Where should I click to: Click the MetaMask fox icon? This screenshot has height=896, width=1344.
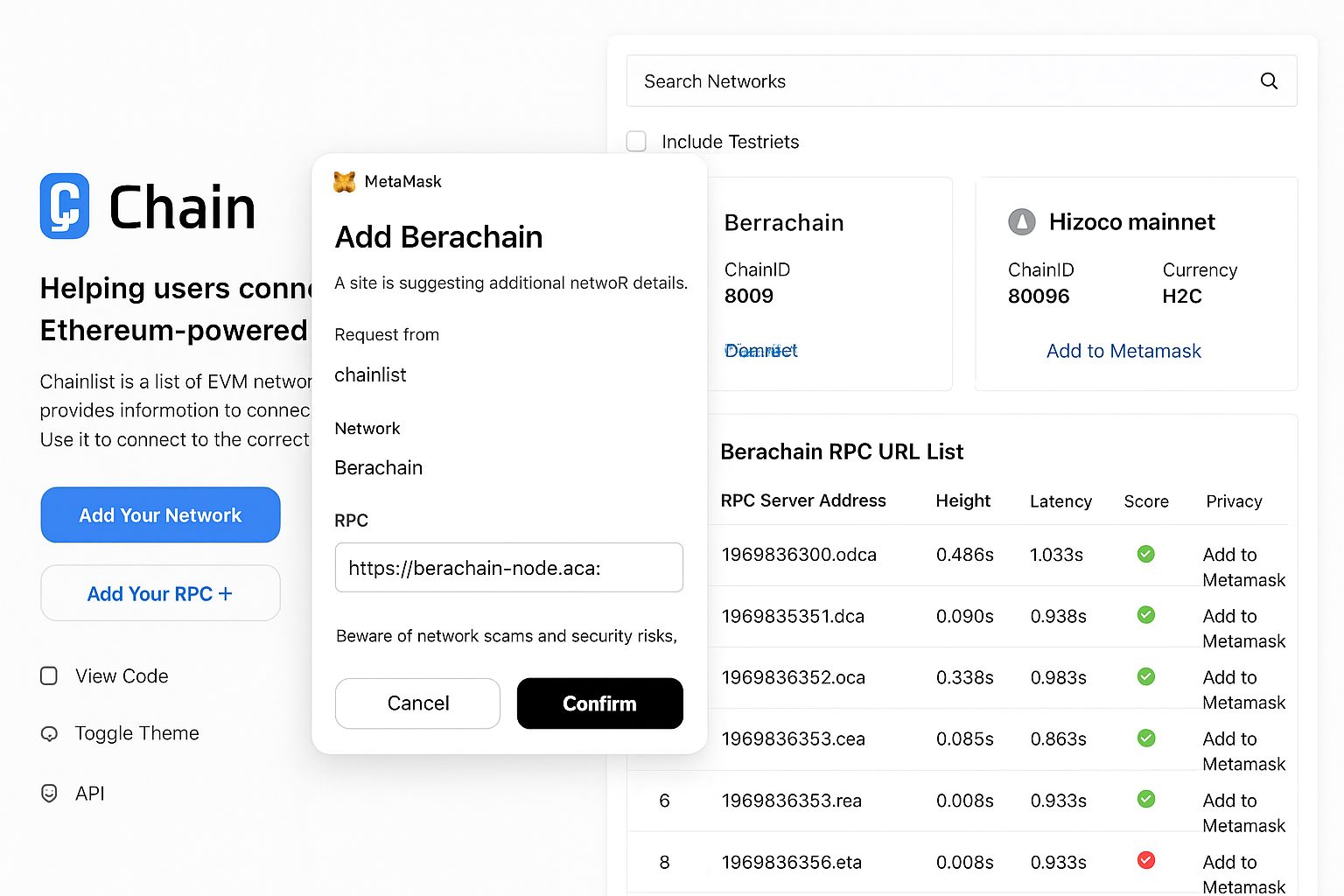pos(345,182)
